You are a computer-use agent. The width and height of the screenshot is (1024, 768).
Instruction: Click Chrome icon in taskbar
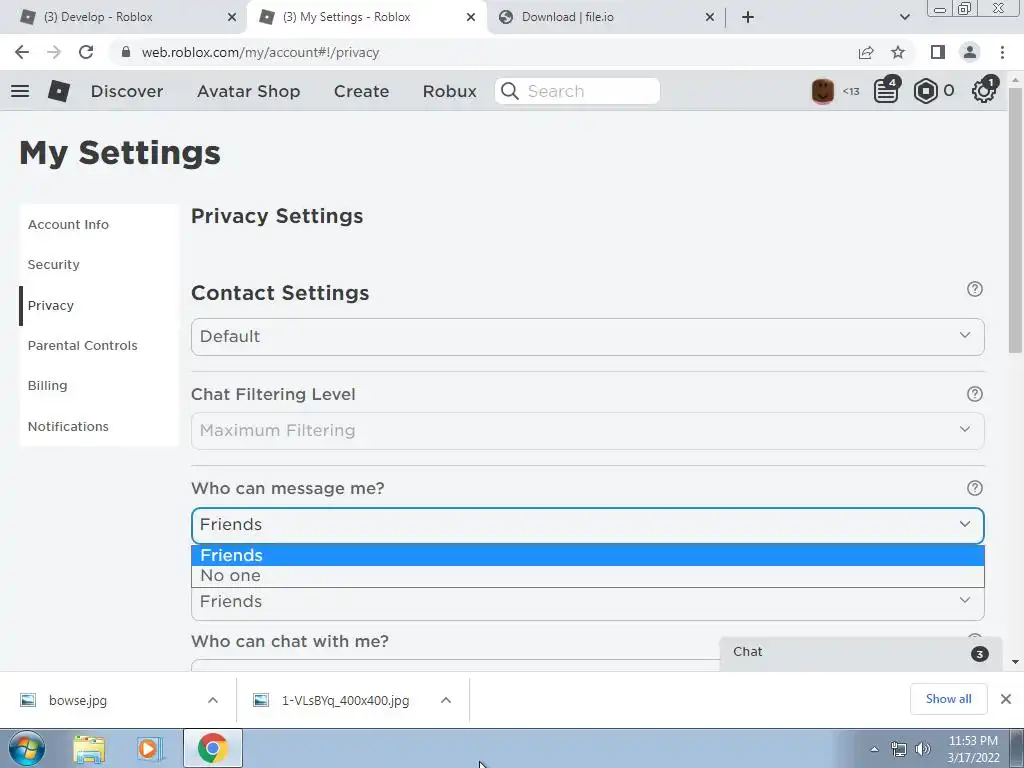click(212, 748)
